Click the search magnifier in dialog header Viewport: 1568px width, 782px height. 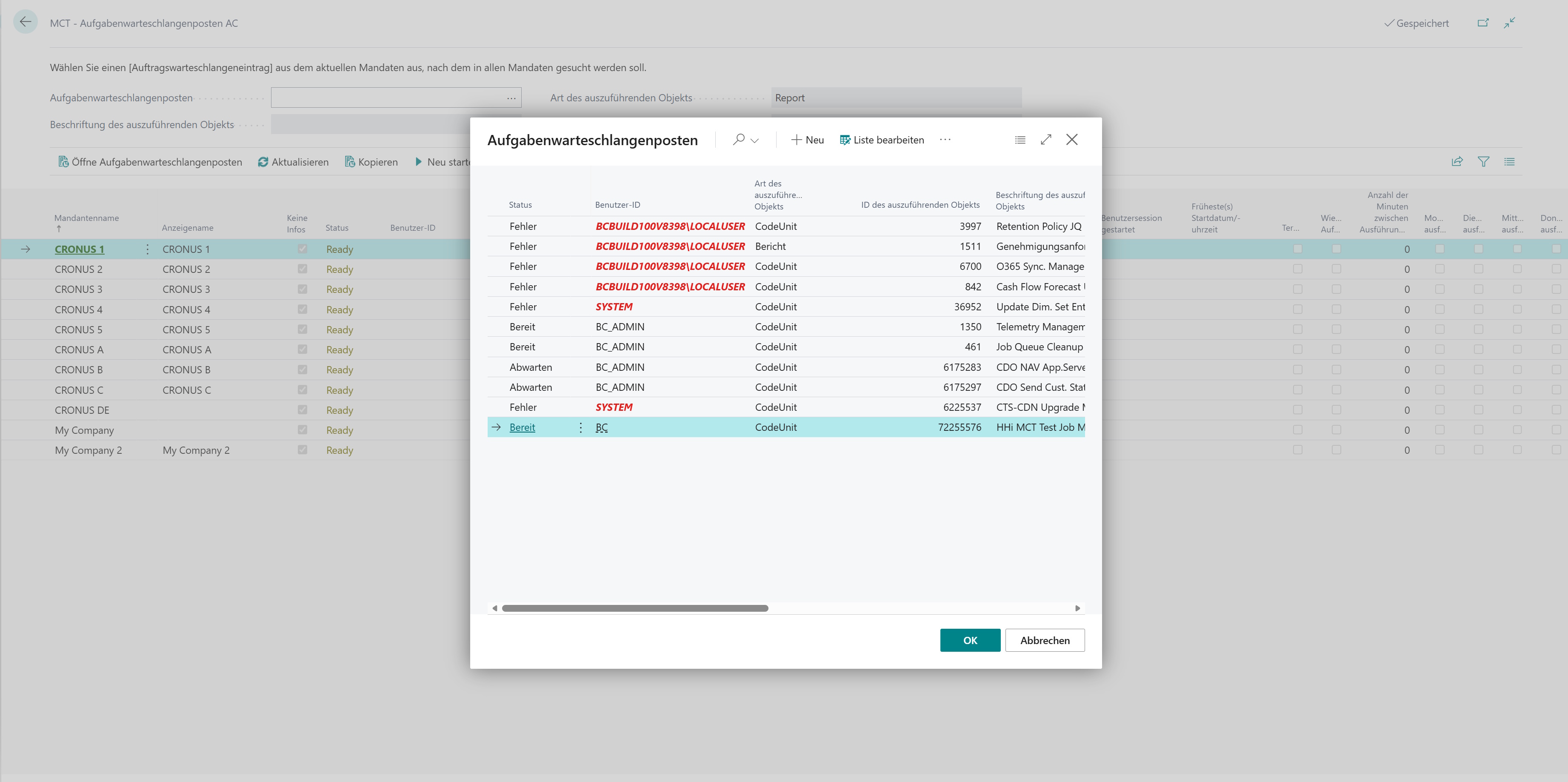(x=738, y=140)
